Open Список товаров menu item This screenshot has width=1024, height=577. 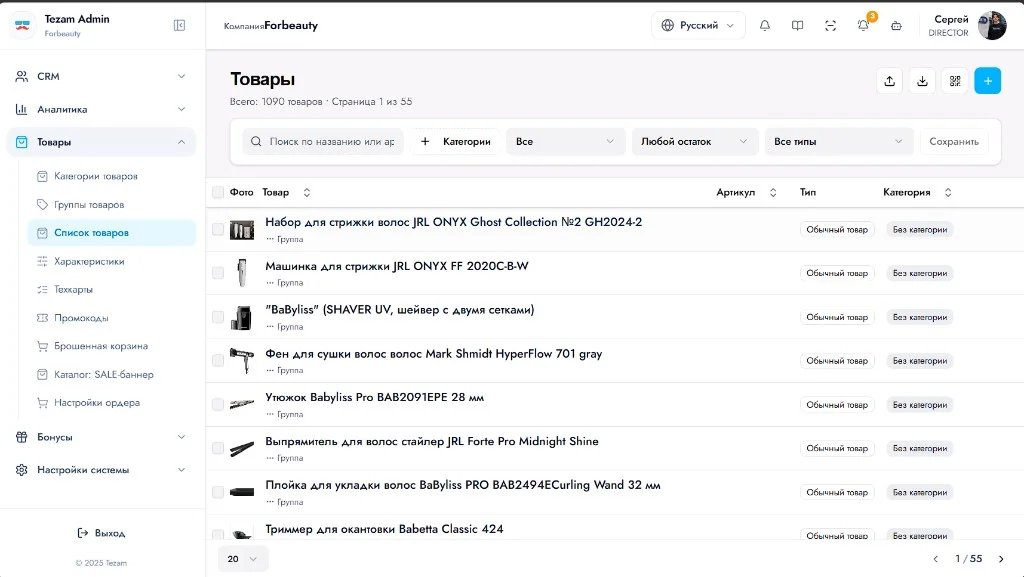click(x=112, y=232)
